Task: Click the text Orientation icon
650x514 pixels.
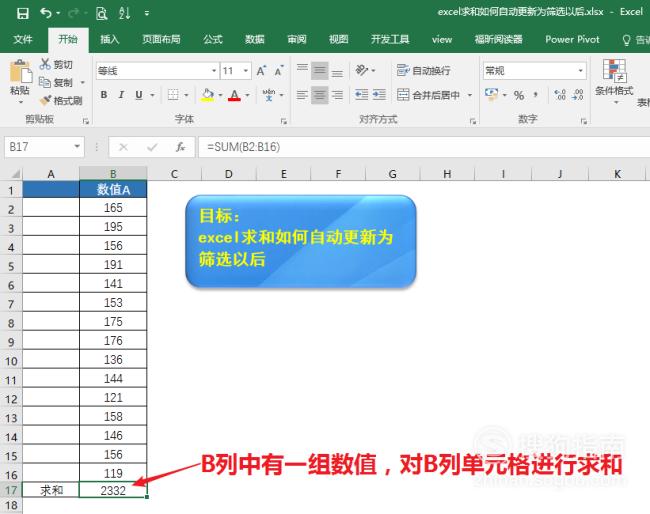Action: [362, 70]
